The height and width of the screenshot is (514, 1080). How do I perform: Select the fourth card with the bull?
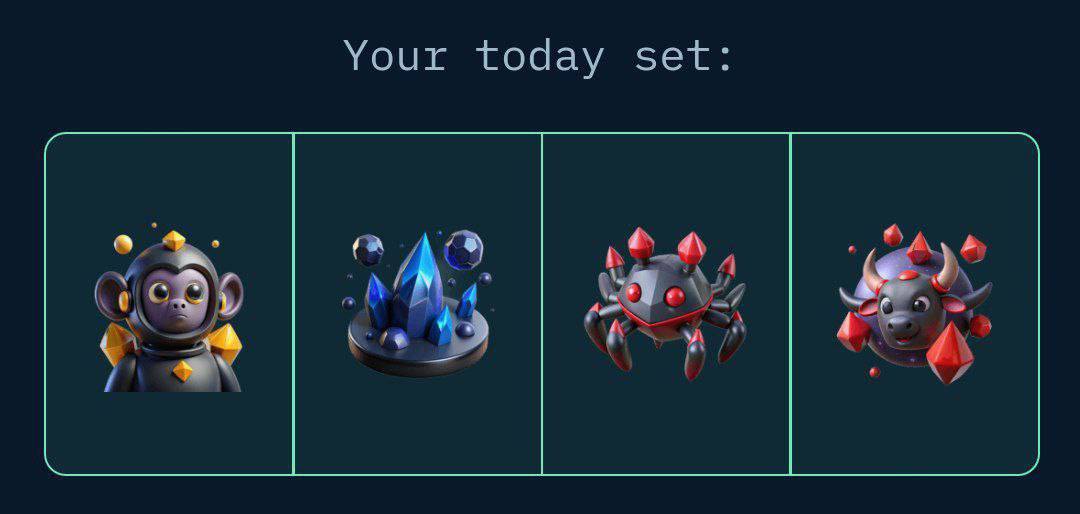click(x=915, y=304)
